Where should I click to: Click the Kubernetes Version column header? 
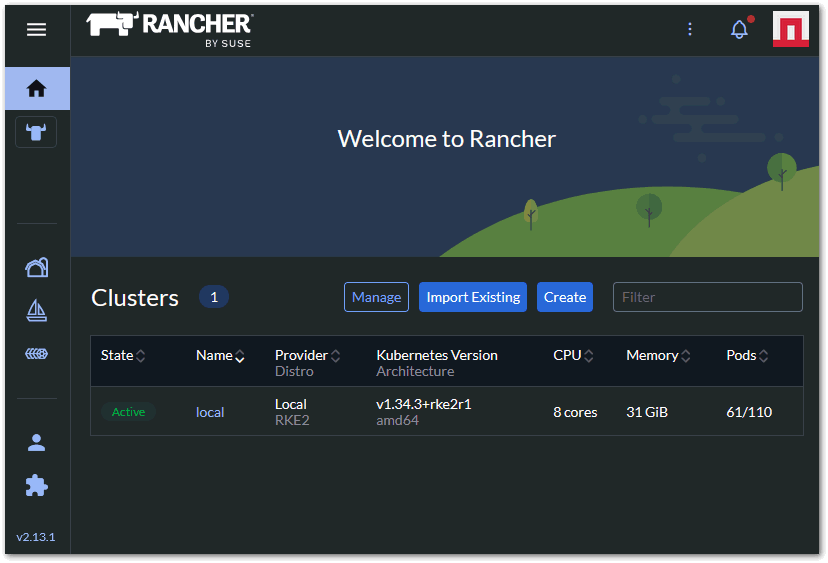437,355
